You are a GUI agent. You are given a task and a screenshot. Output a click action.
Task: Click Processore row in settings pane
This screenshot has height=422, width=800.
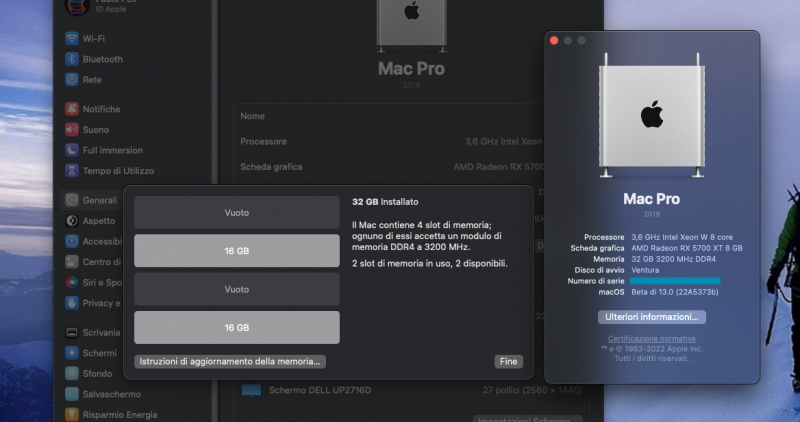[x=390, y=141]
